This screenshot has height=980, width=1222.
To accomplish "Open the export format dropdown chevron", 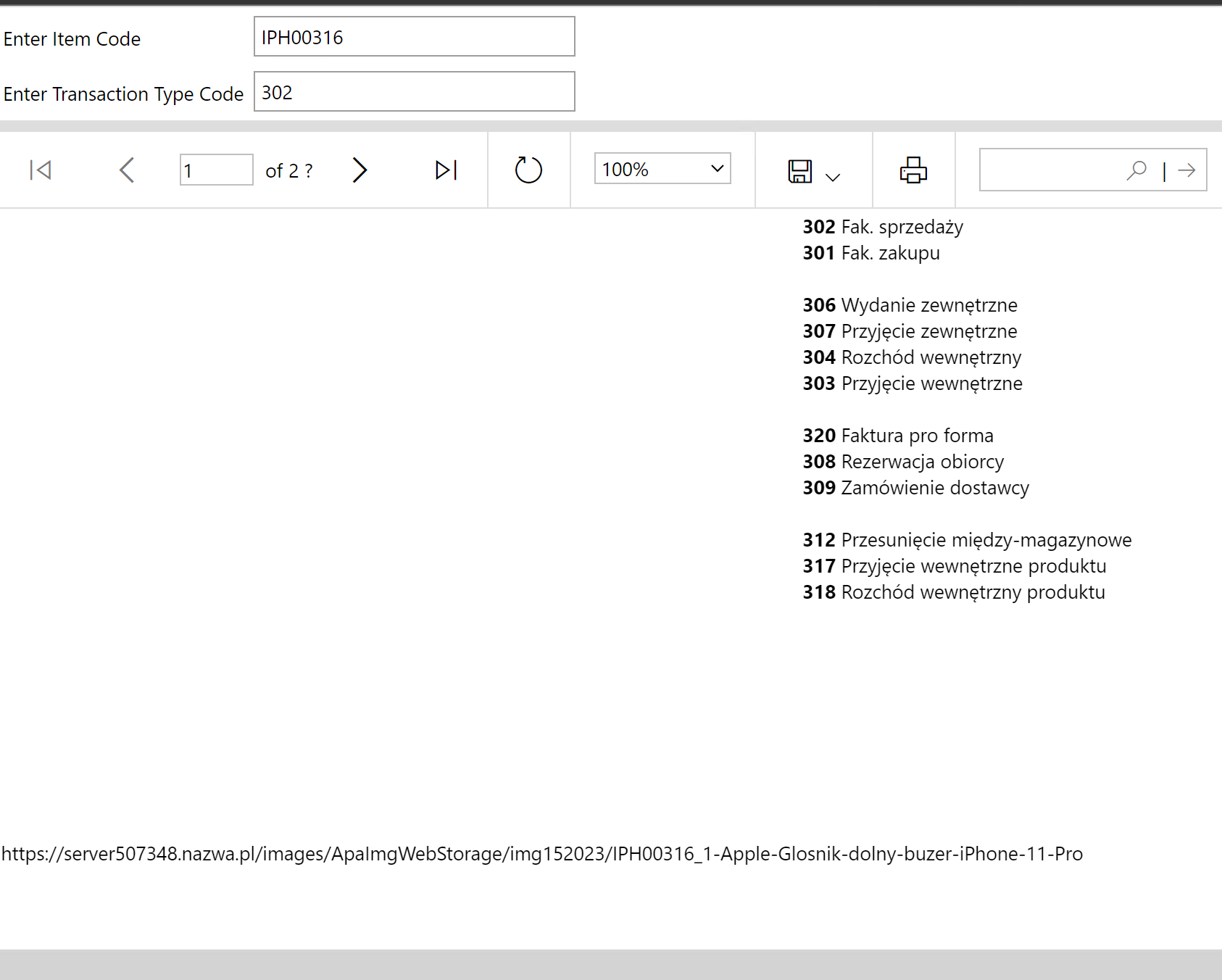I will pos(832,176).
